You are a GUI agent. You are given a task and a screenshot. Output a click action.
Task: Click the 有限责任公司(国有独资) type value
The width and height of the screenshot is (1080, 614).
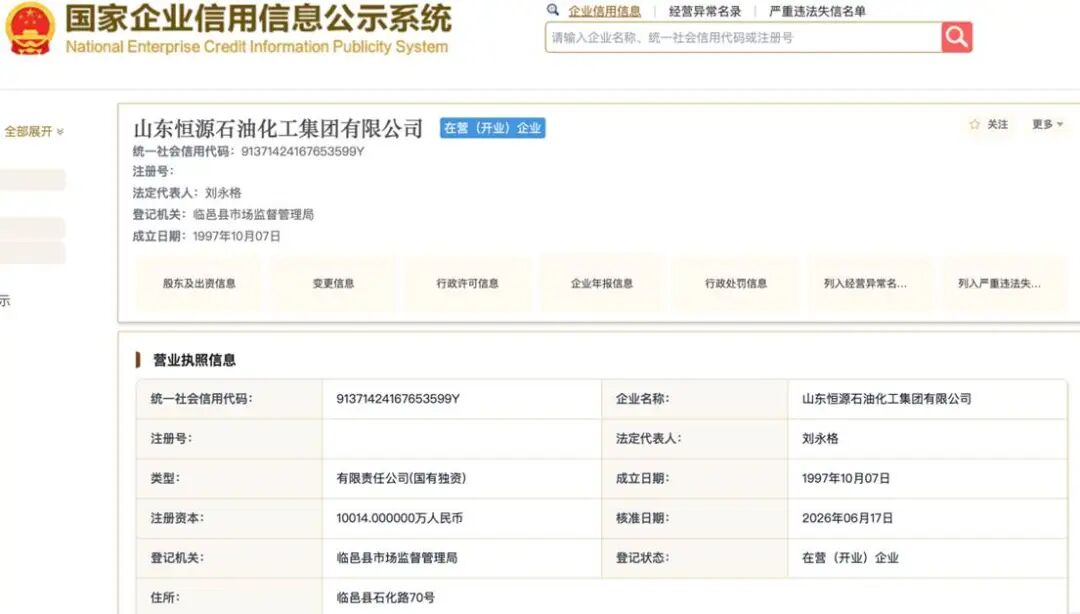402,478
